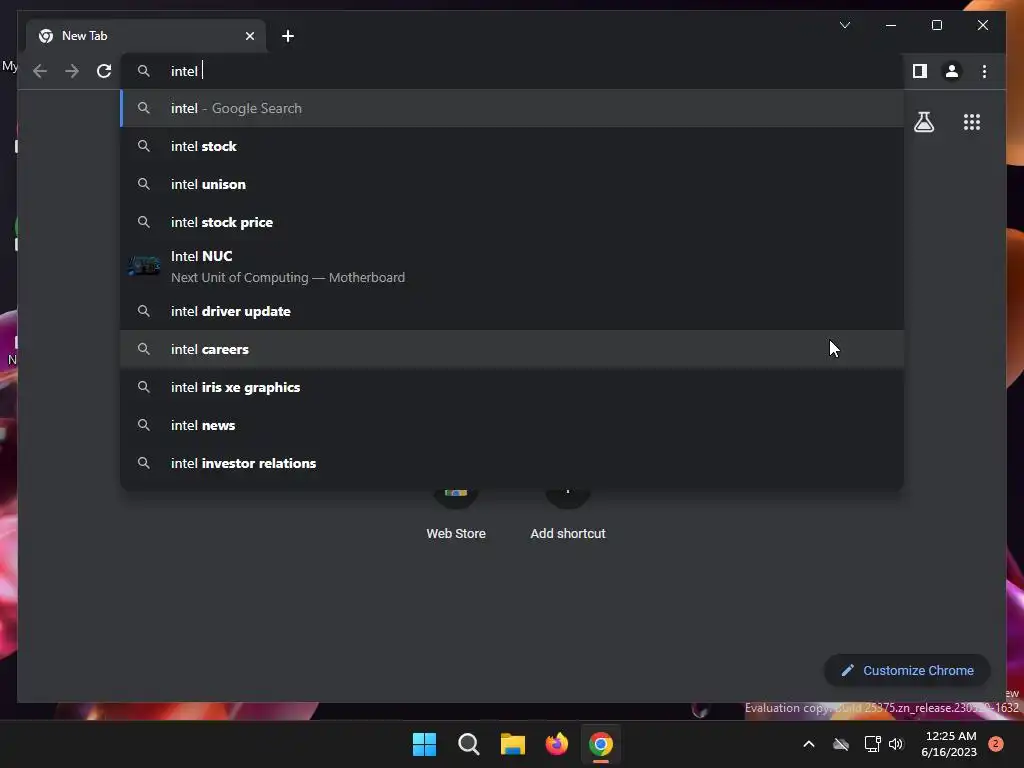Screen dimensions: 1024x768
Task: Click the volume speaker tray icon
Action: pyautogui.click(x=896, y=744)
